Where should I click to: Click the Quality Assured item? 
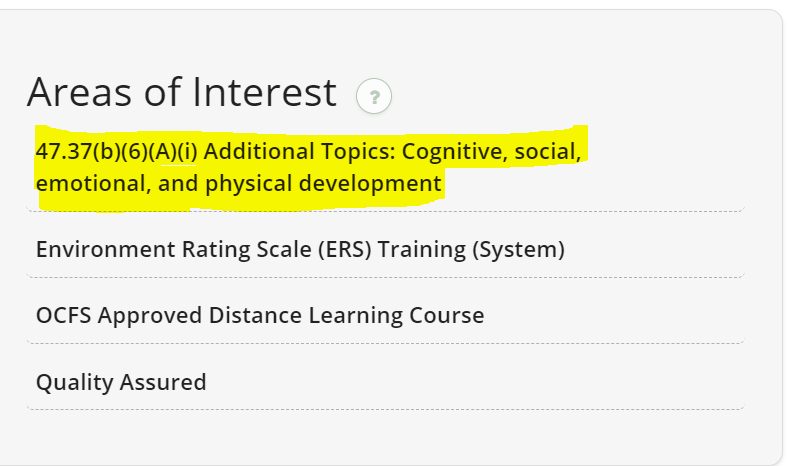tap(121, 382)
